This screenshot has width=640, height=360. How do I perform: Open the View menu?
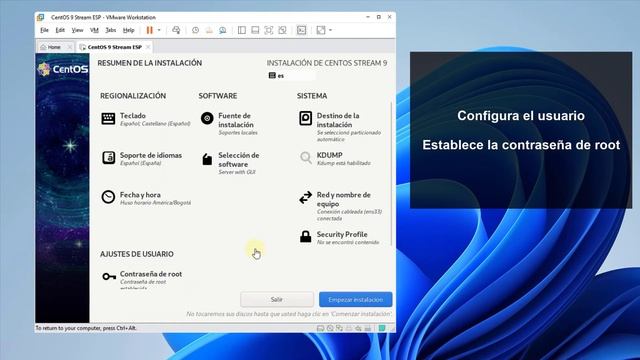[77, 30]
